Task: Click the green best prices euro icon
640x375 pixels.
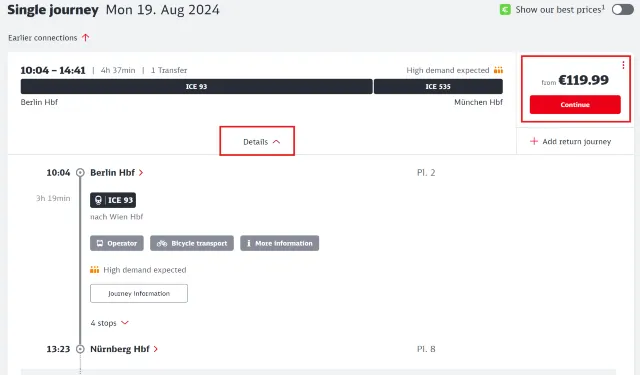Action: [x=505, y=10]
